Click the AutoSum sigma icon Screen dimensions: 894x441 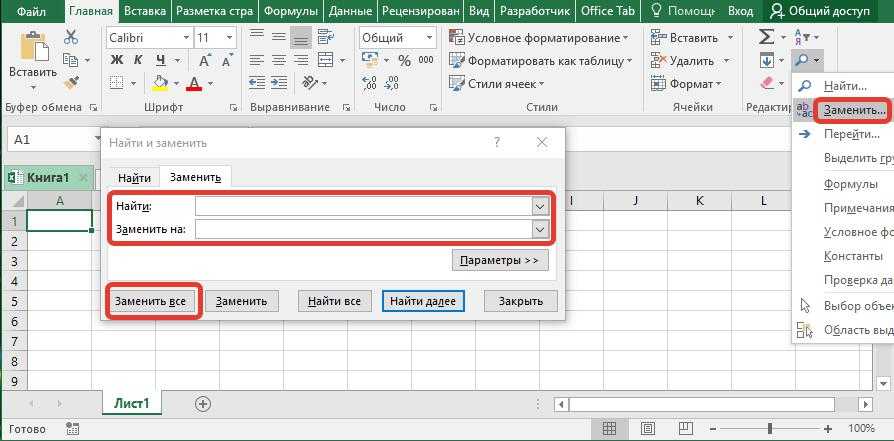tap(767, 37)
